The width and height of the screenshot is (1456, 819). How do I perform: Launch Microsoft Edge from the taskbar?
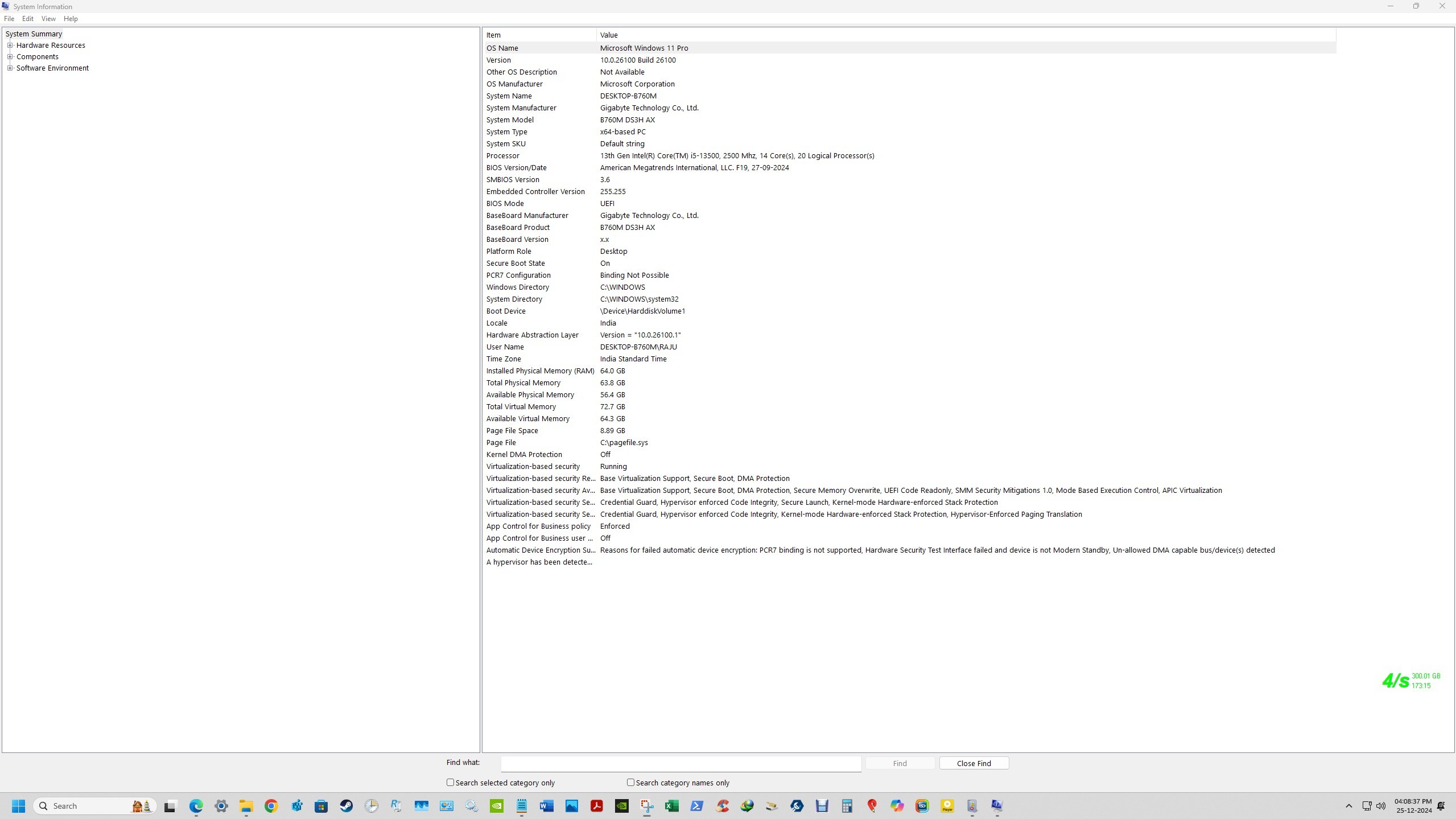[x=196, y=806]
